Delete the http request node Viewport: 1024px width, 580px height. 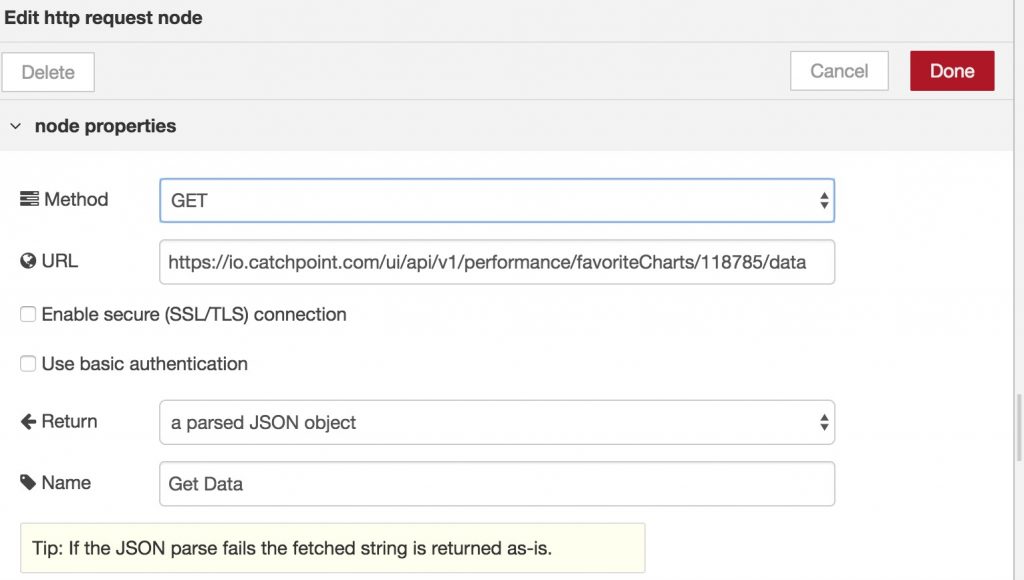(48, 72)
